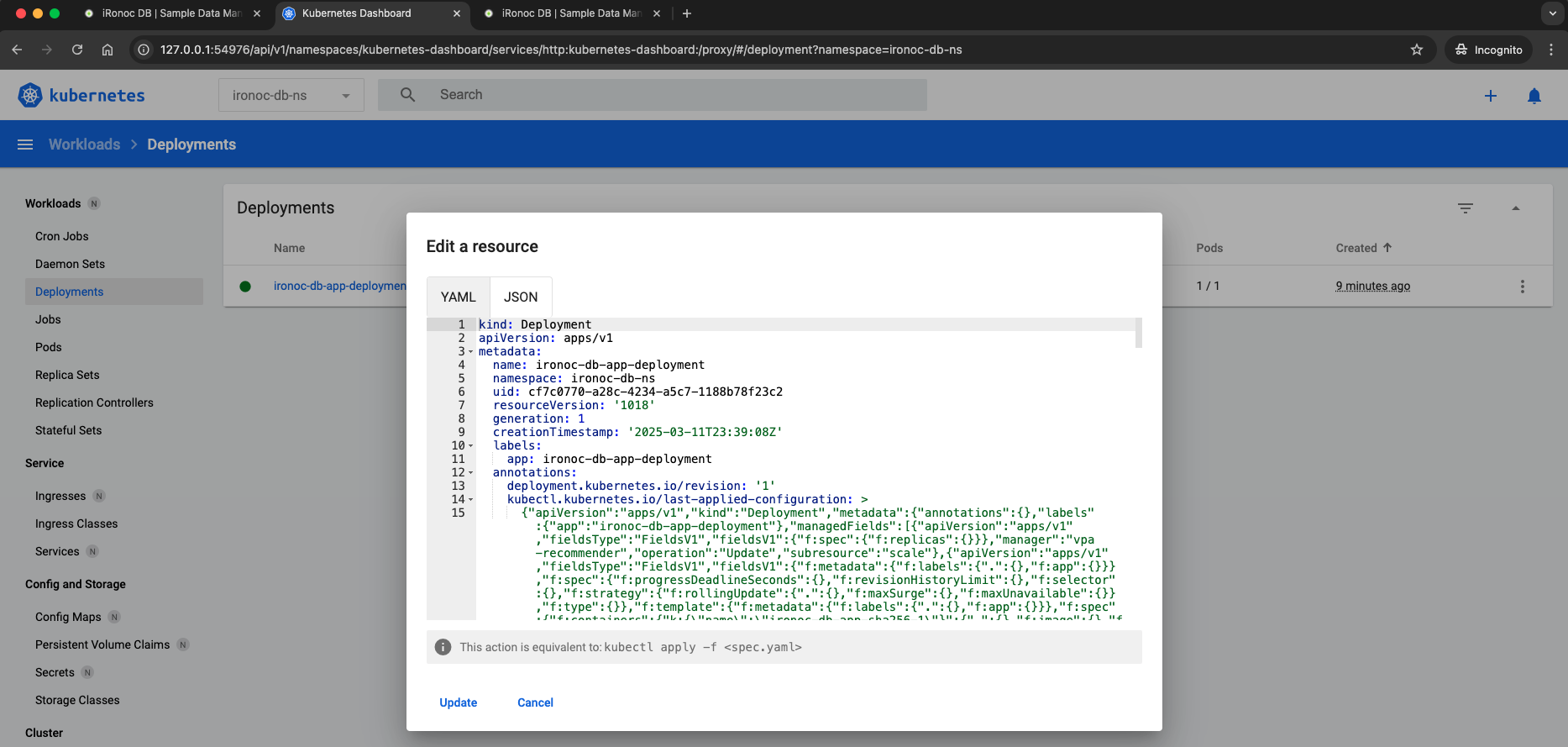Switch to the JSON tab

[520, 297]
